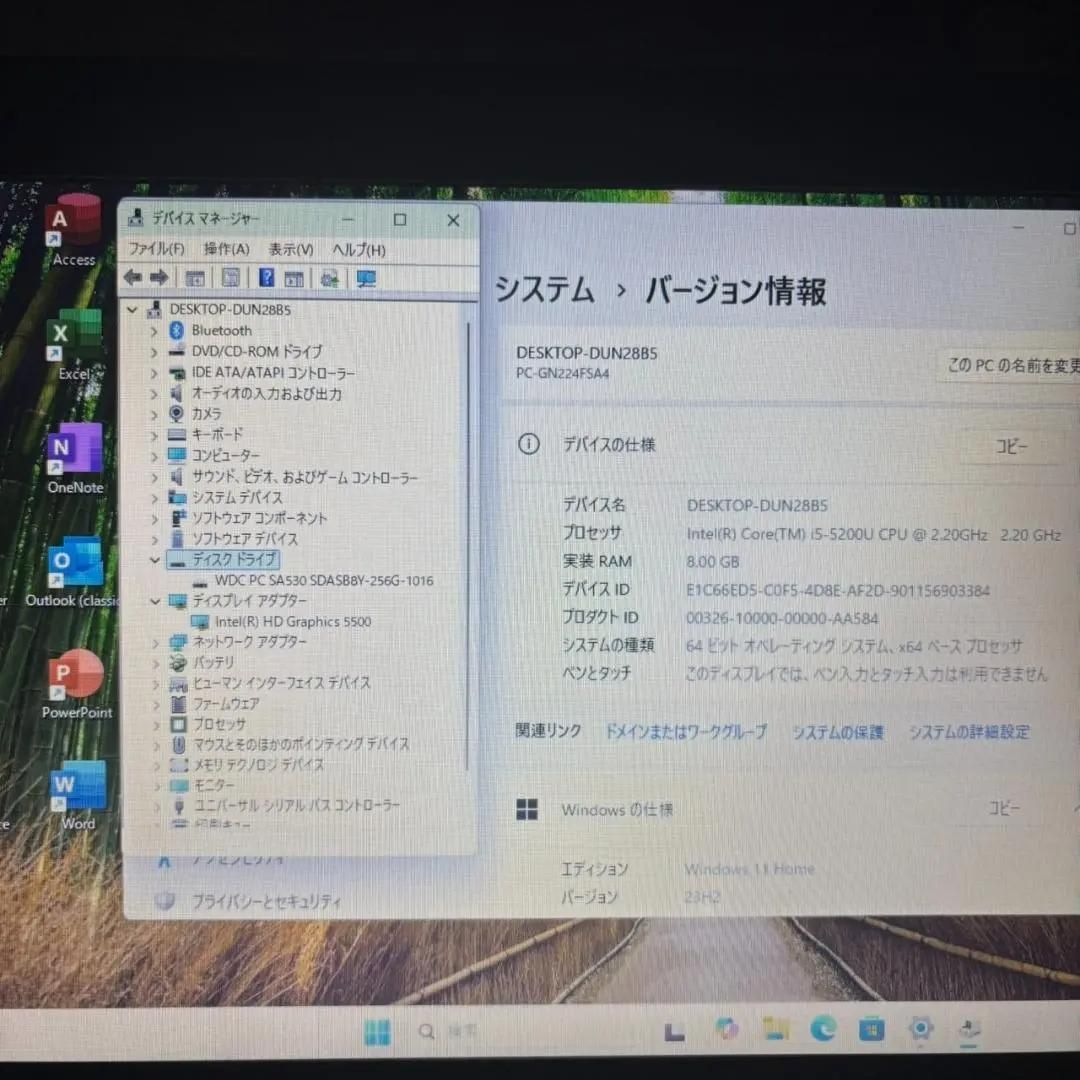Viewport: 1080px width, 1080px height.
Task: Select オーディオの入力および出力 tree item
Action: (266, 394)
